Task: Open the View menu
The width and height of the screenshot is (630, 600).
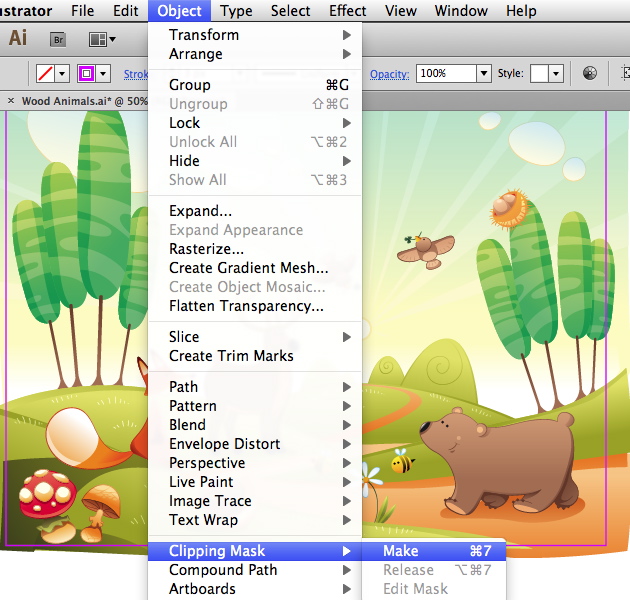Action: 401,11
